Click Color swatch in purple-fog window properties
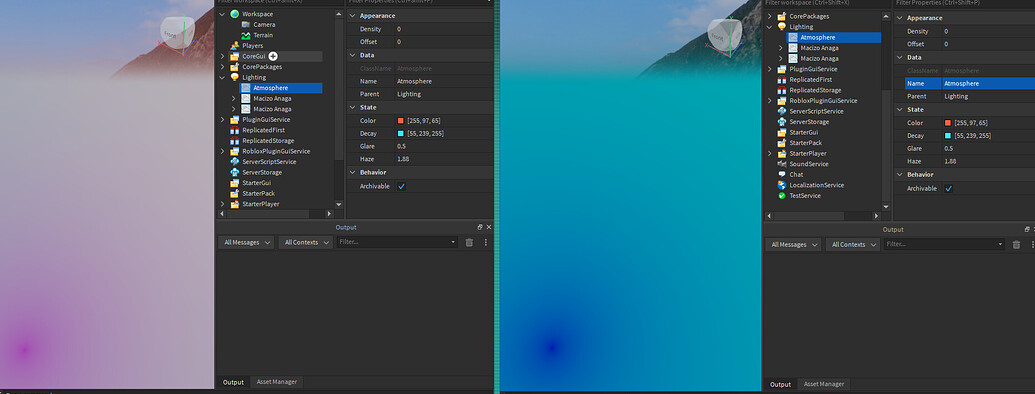Screen dimensions: 1035x394 [401, 121]
